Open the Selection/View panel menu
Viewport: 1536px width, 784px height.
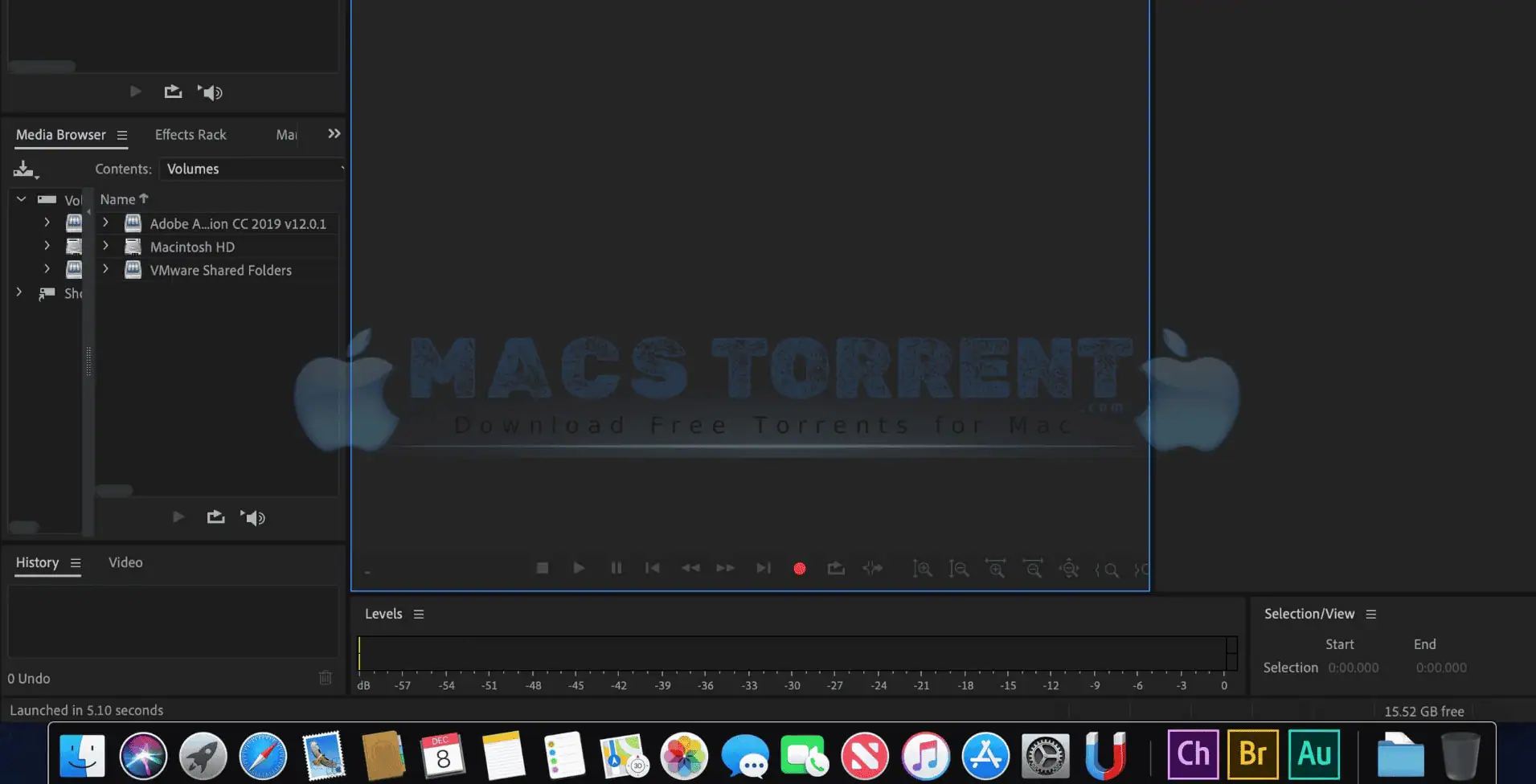1371,614
